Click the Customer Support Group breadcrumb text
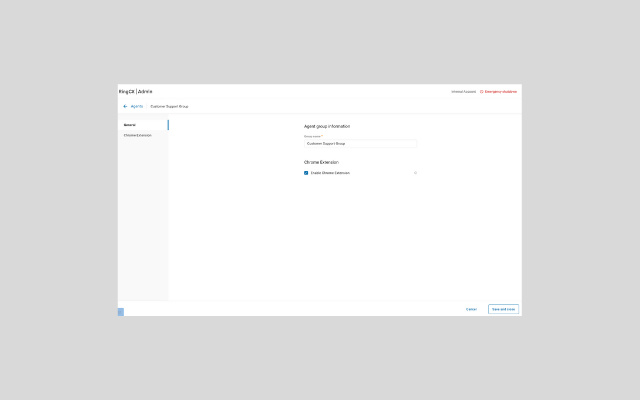The image size is (640, 400). click(169, 107)
